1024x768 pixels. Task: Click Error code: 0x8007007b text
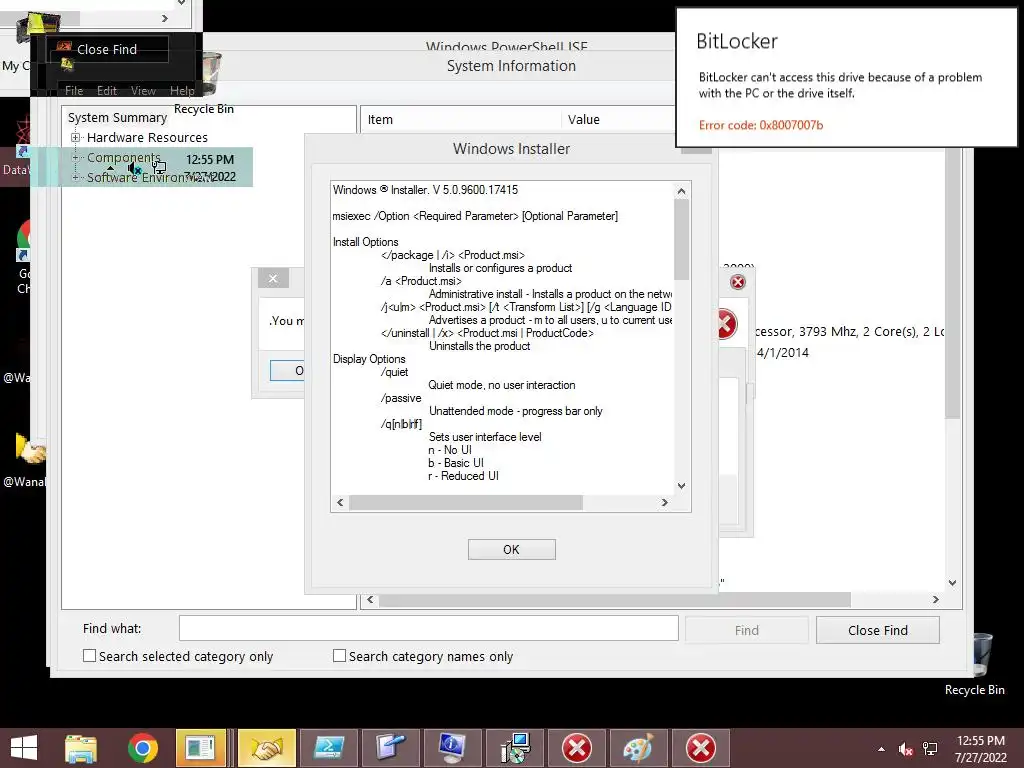point(761,125)
